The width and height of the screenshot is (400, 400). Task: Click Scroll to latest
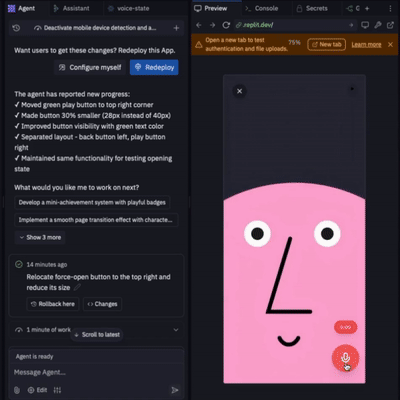pyautogui.click(x=97, y=335)
